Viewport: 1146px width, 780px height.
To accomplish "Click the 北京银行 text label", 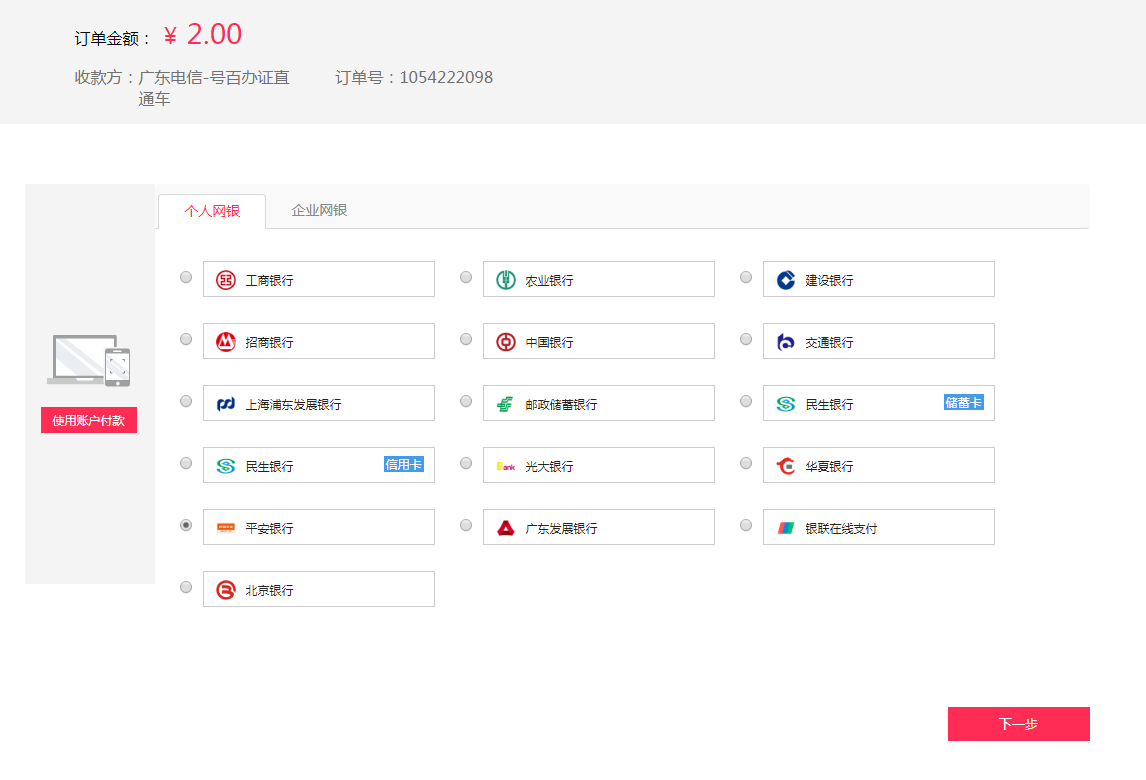I will [270, 591].
